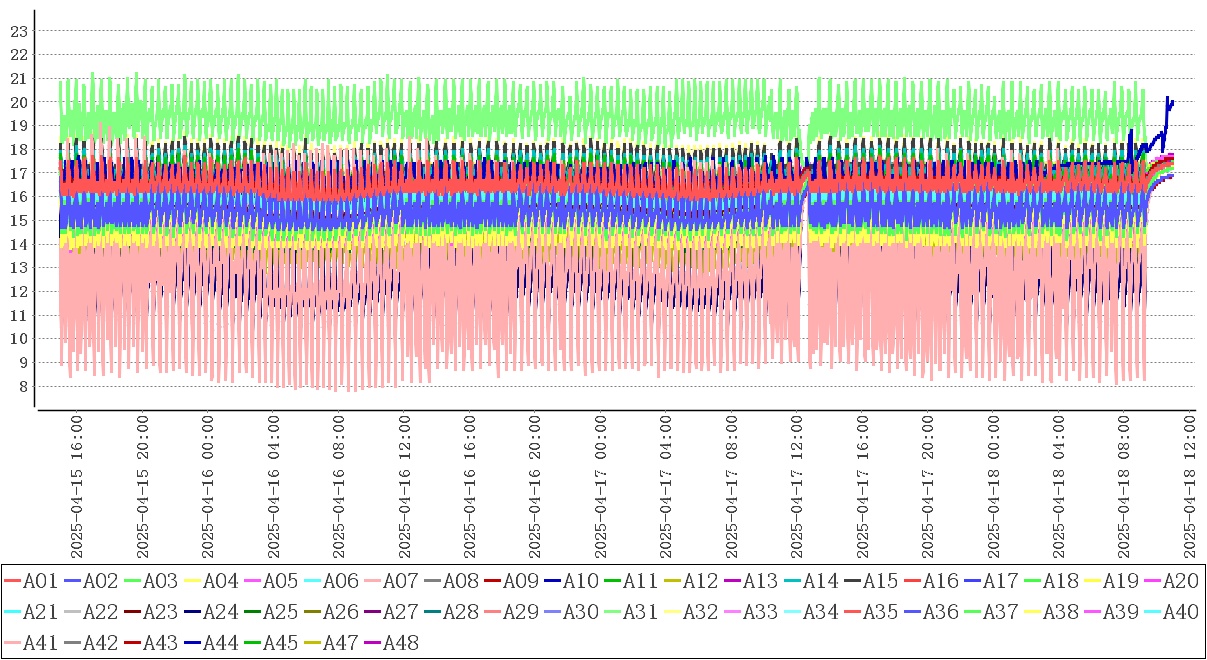Viewport: 1207px width, 660px height.
Task: Click the A44 blue spike near 20
Action: (x=1167, y=99)
